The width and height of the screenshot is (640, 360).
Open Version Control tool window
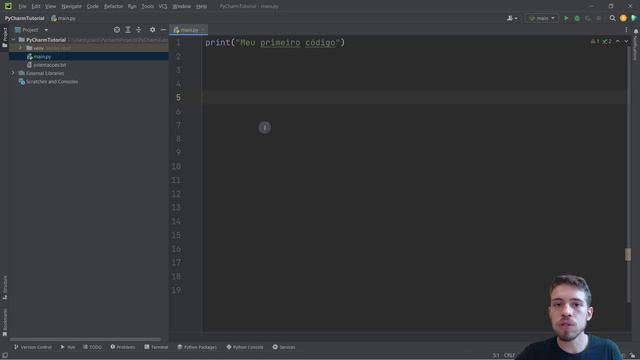click(33, 347)
